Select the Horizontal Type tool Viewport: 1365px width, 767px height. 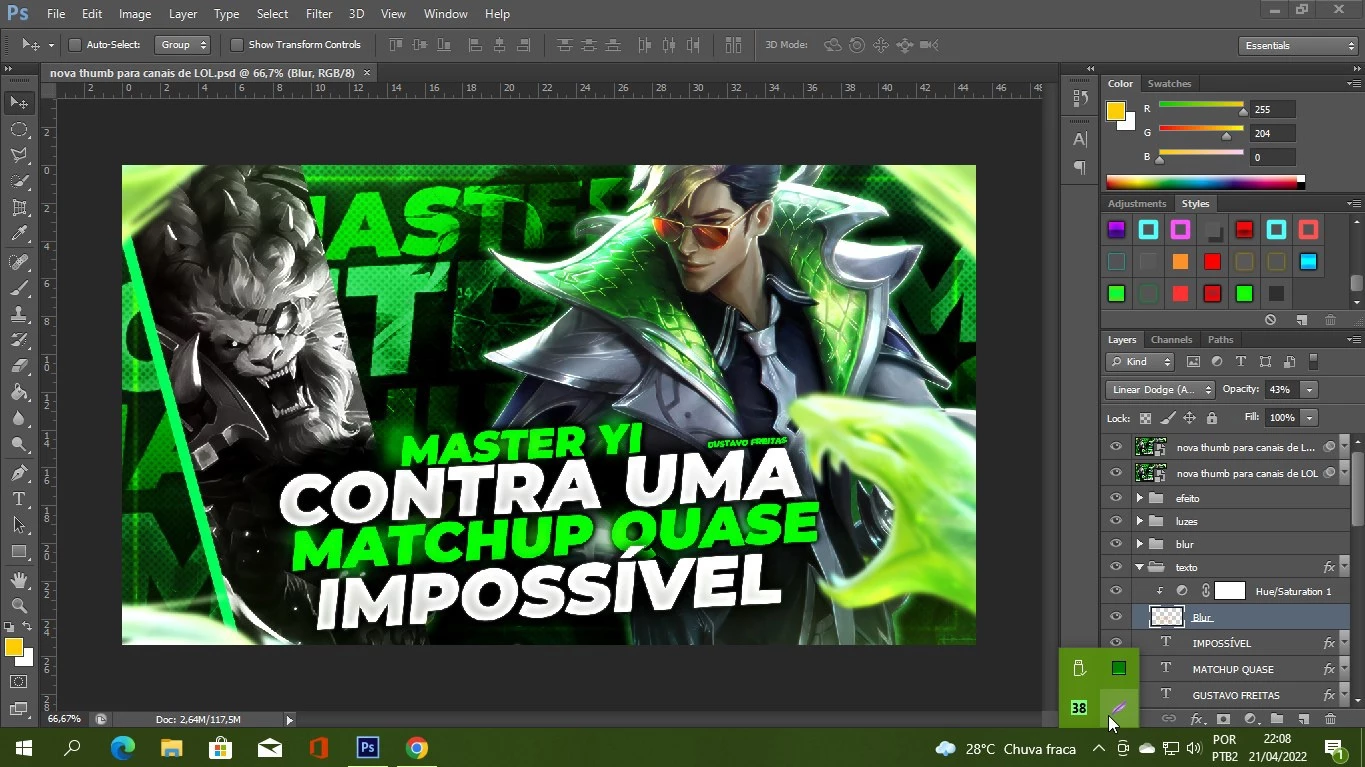pos(19,499)
